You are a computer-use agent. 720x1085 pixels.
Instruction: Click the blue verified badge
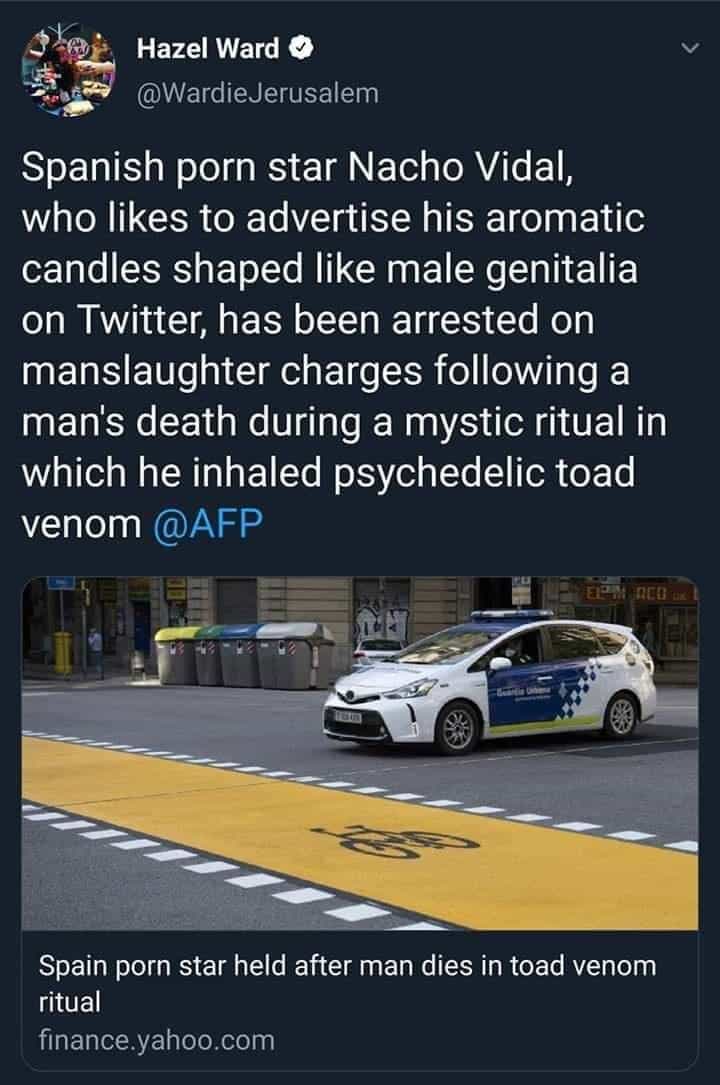[x=302, y=49]
